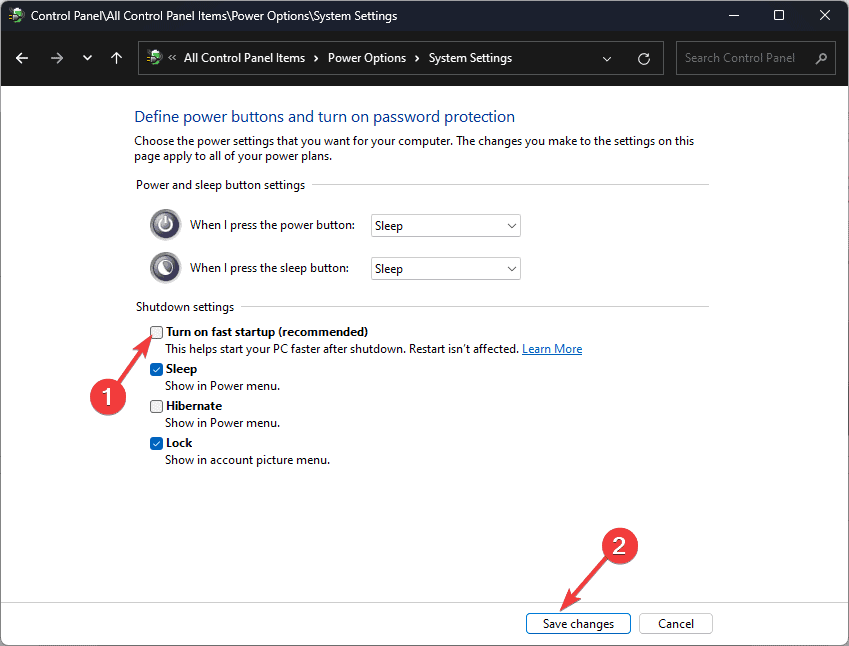The image size is (849, 646).
Task: Click the Back navigation arrow
Action: [x=22, y=58]
